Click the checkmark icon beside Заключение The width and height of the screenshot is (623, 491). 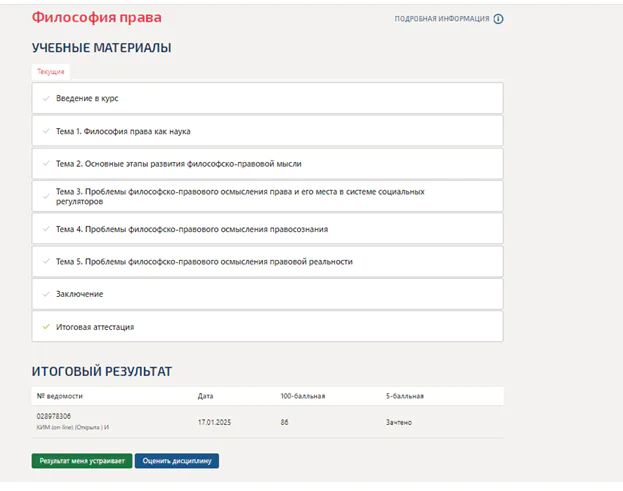tap(46, 294)
